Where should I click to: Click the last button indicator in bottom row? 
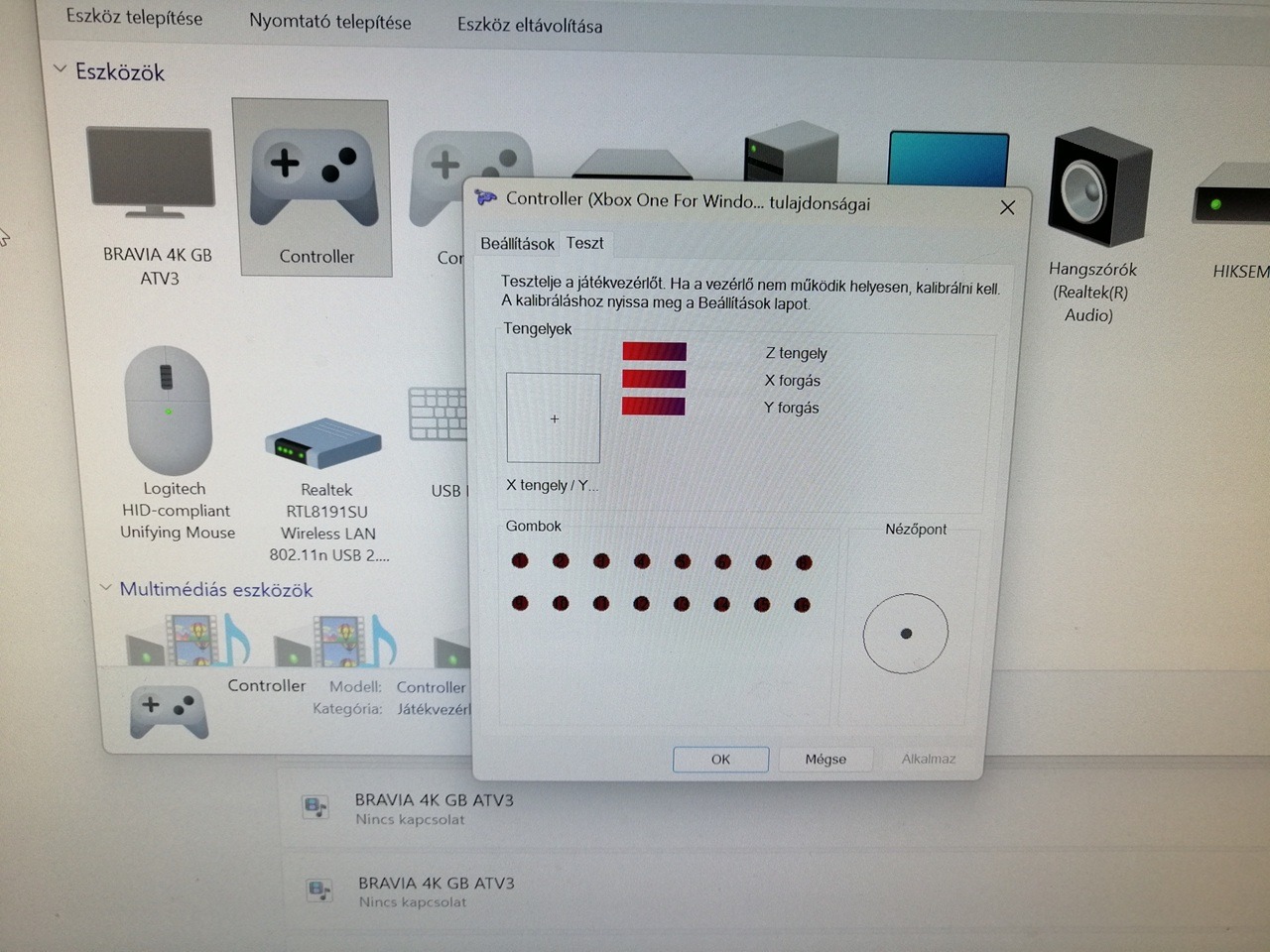(x=802, y=604)
